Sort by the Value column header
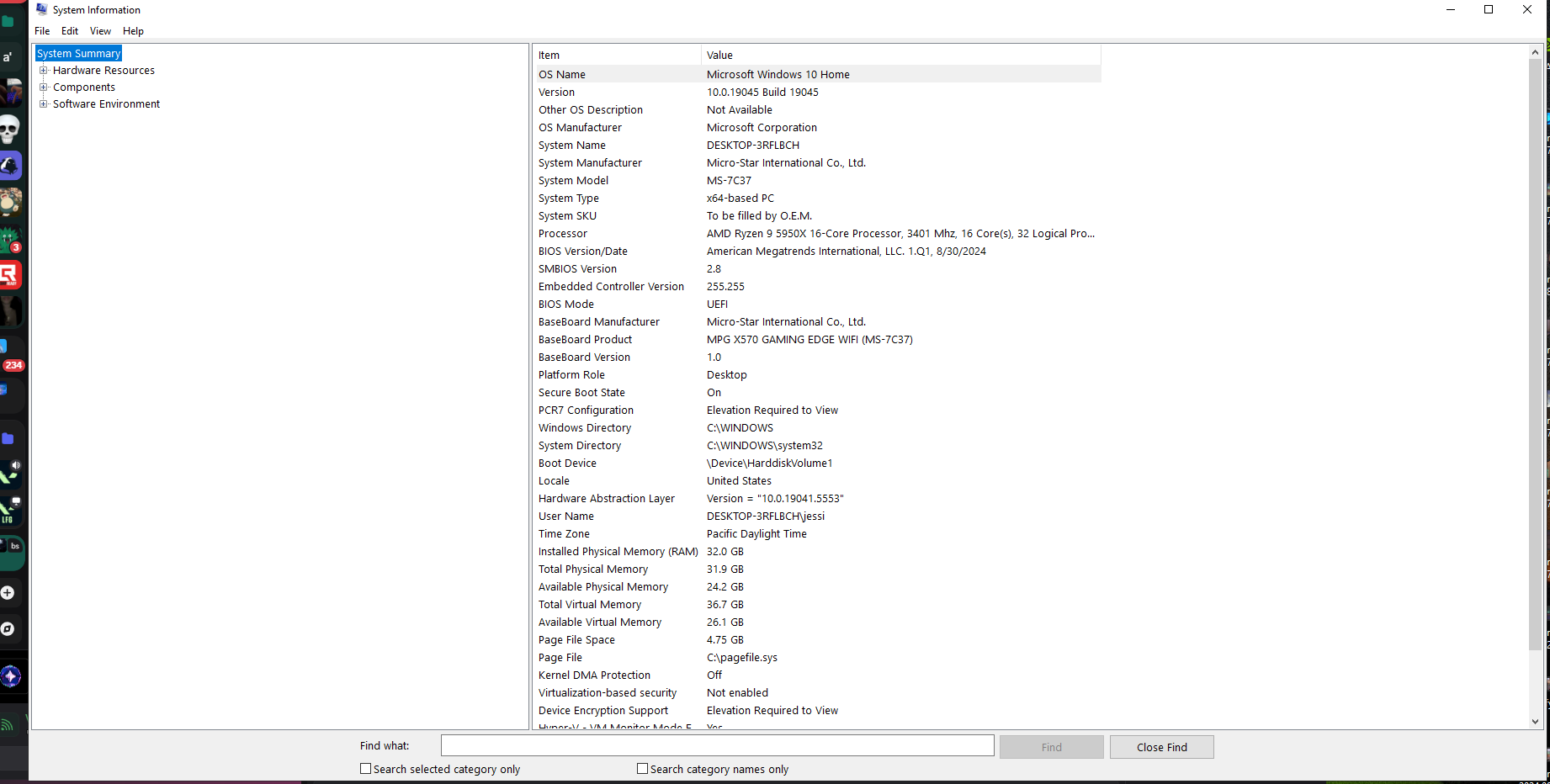This screenshot has width=1550, height=784. click(900, 56)
